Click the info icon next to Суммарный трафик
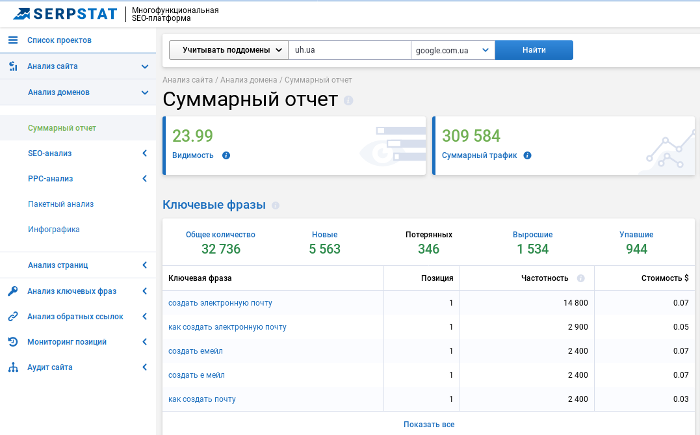Image resolution: width=700 pixels, height=435 pixels. click(x=527, y=155)
